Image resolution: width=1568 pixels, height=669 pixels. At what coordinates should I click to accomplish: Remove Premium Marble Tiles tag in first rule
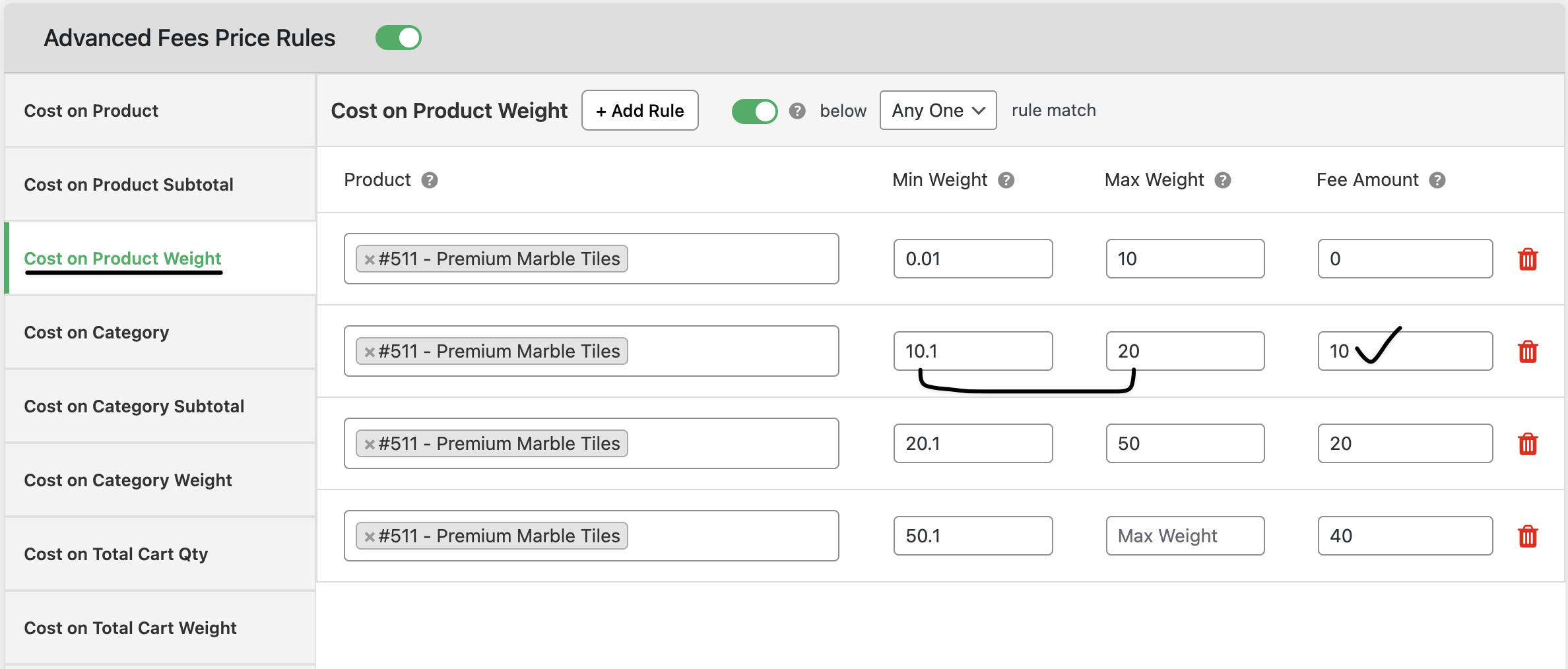(x=370, y=259)
